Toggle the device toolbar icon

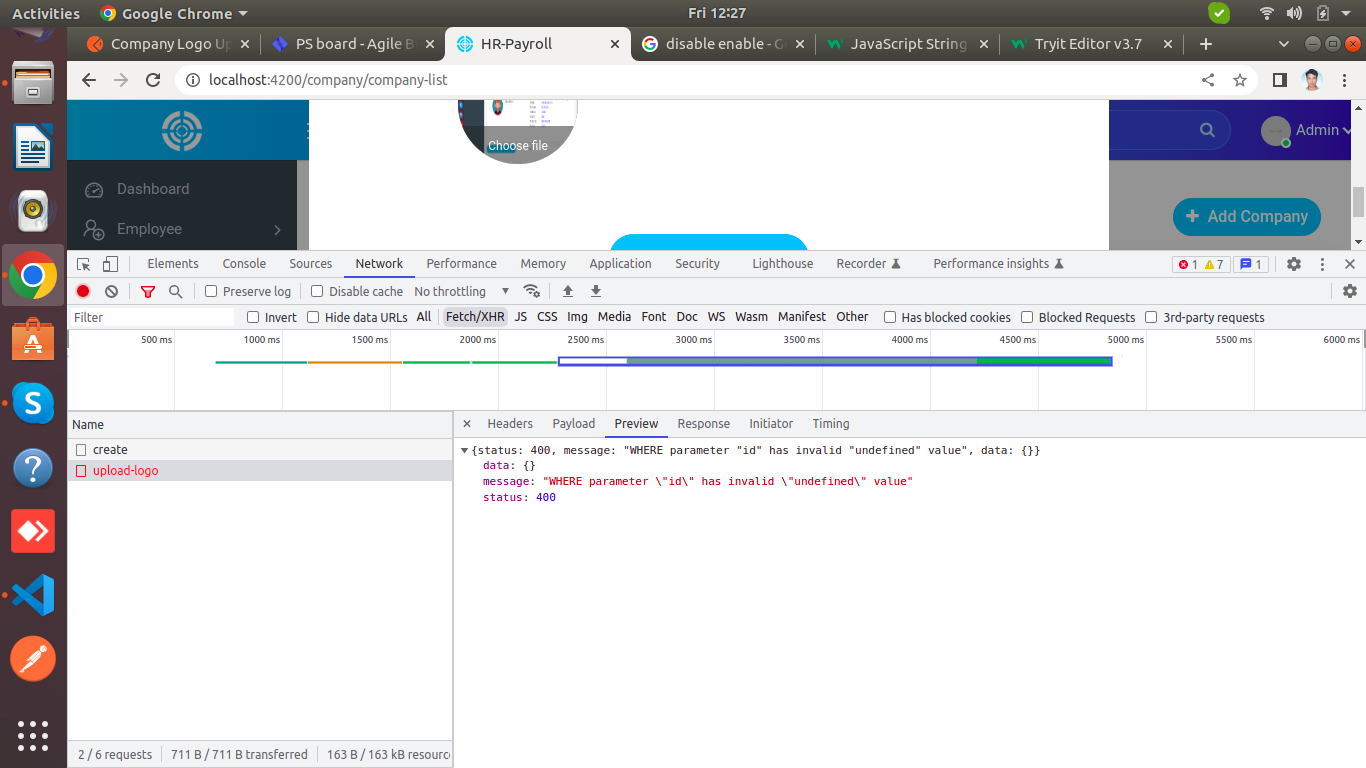tap(110, 264)
